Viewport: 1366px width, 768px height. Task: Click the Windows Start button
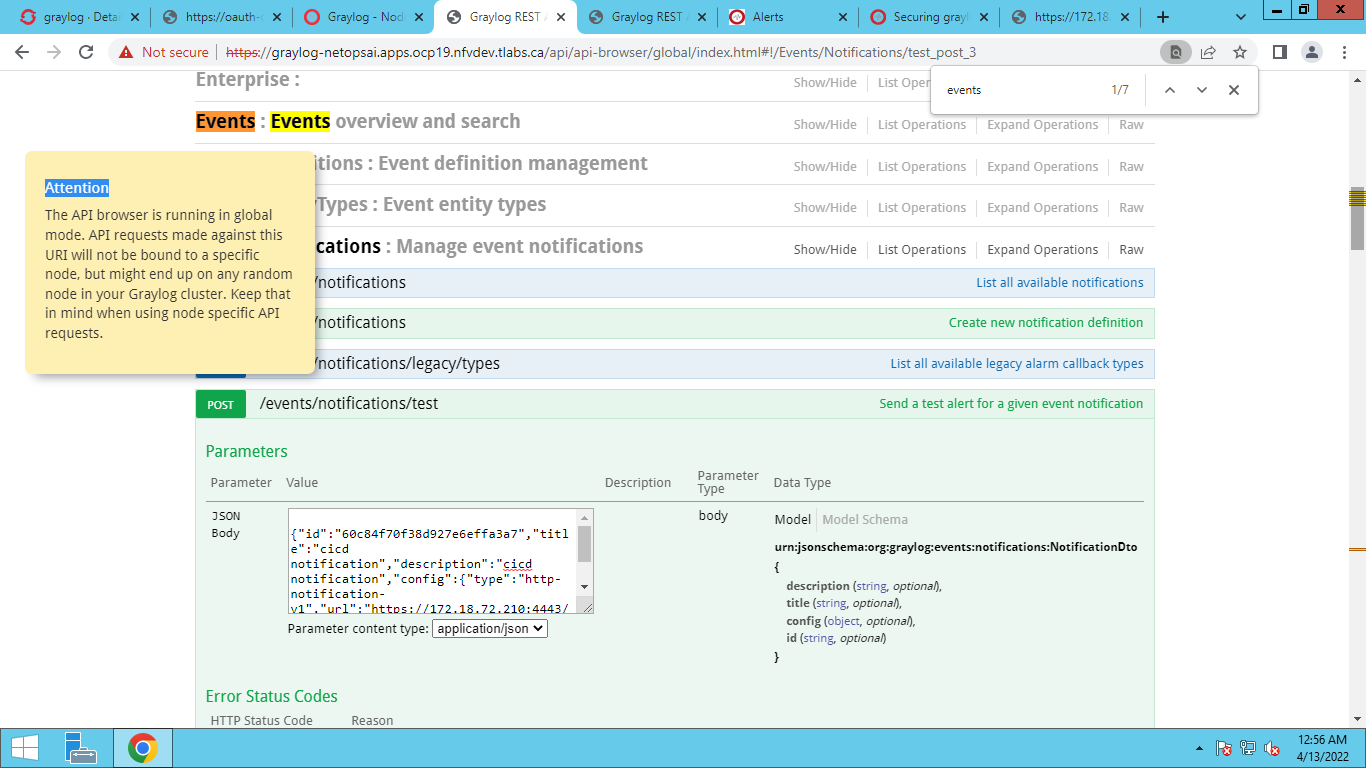point(24,748)
